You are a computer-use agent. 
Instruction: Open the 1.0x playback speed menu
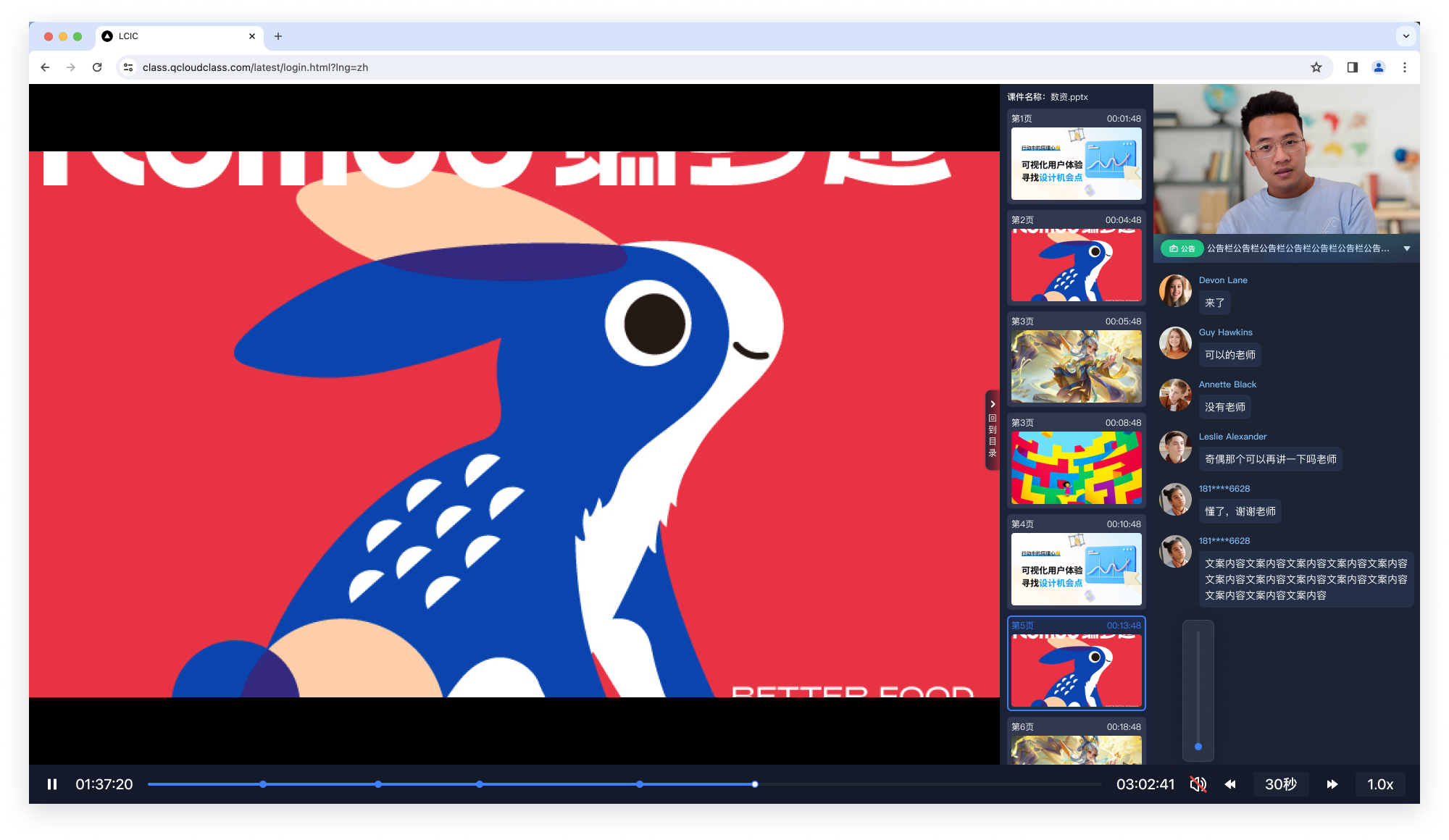1379,784
